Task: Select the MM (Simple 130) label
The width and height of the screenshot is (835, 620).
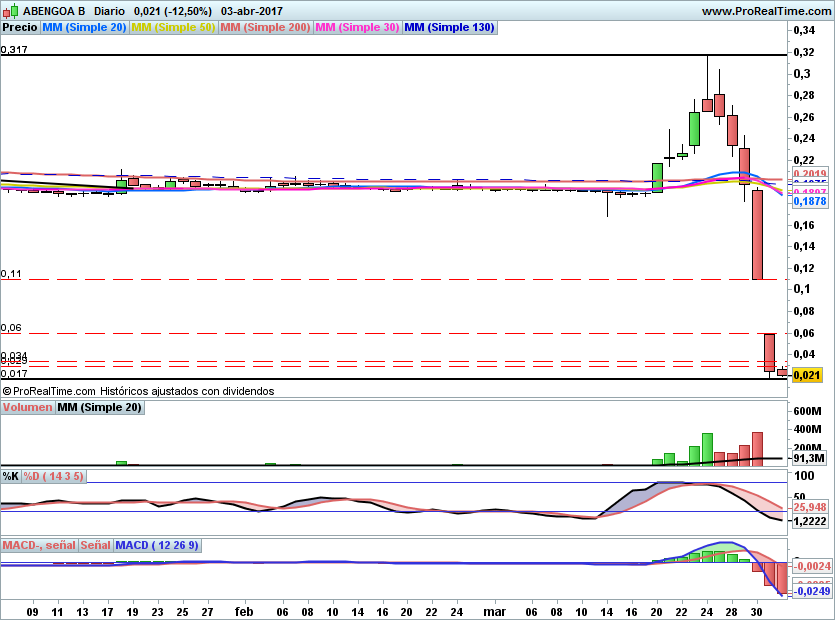Action: (x=450, y=27)
